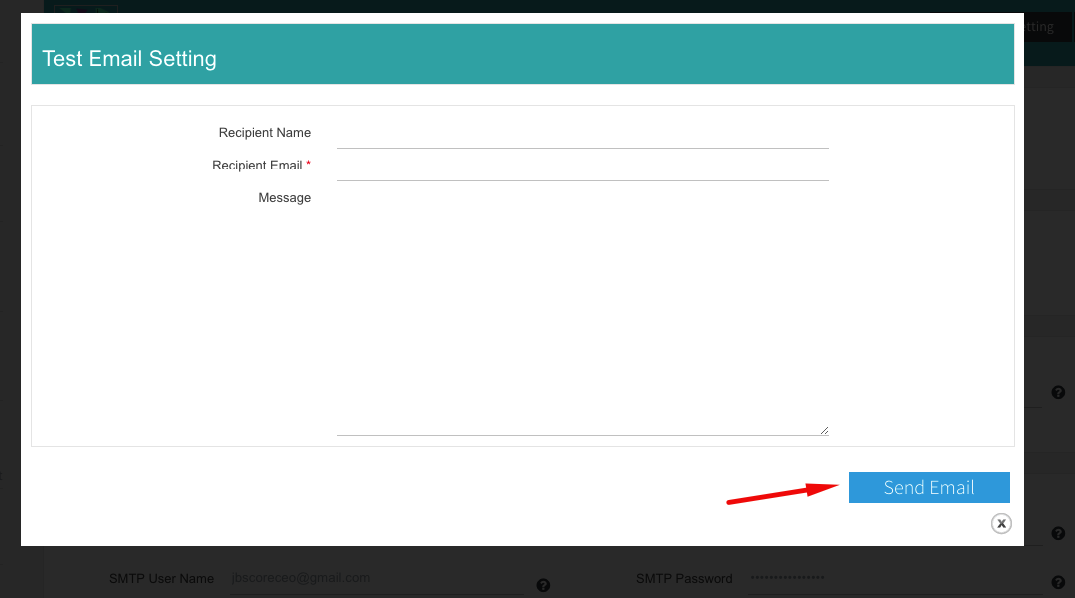This screenshot has width=1075, height=598.
Task: Click the SMTP Password label
Action: [684, 579]
